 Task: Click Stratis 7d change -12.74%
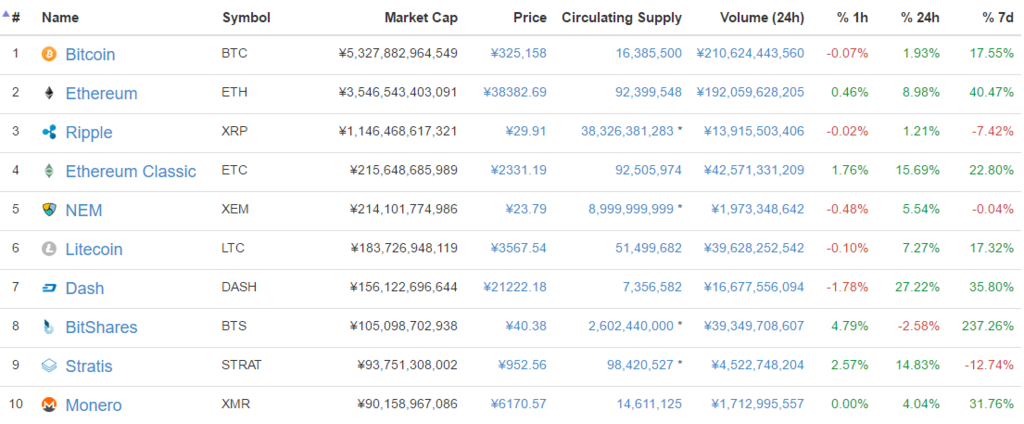point(989,365)
